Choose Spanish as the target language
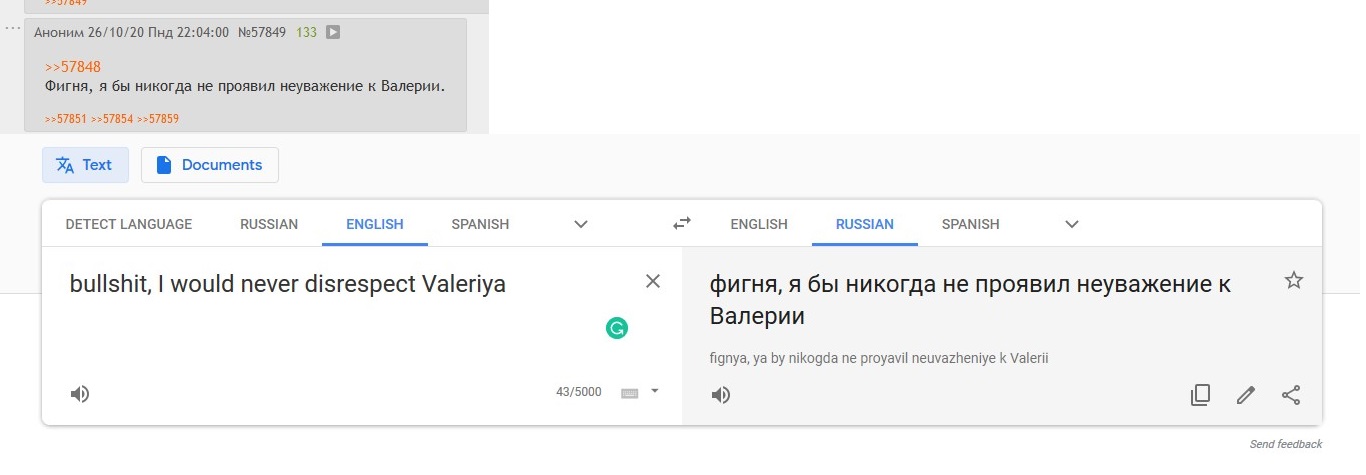This screenshot has height=475, width=1366. (x=970, y=224)
